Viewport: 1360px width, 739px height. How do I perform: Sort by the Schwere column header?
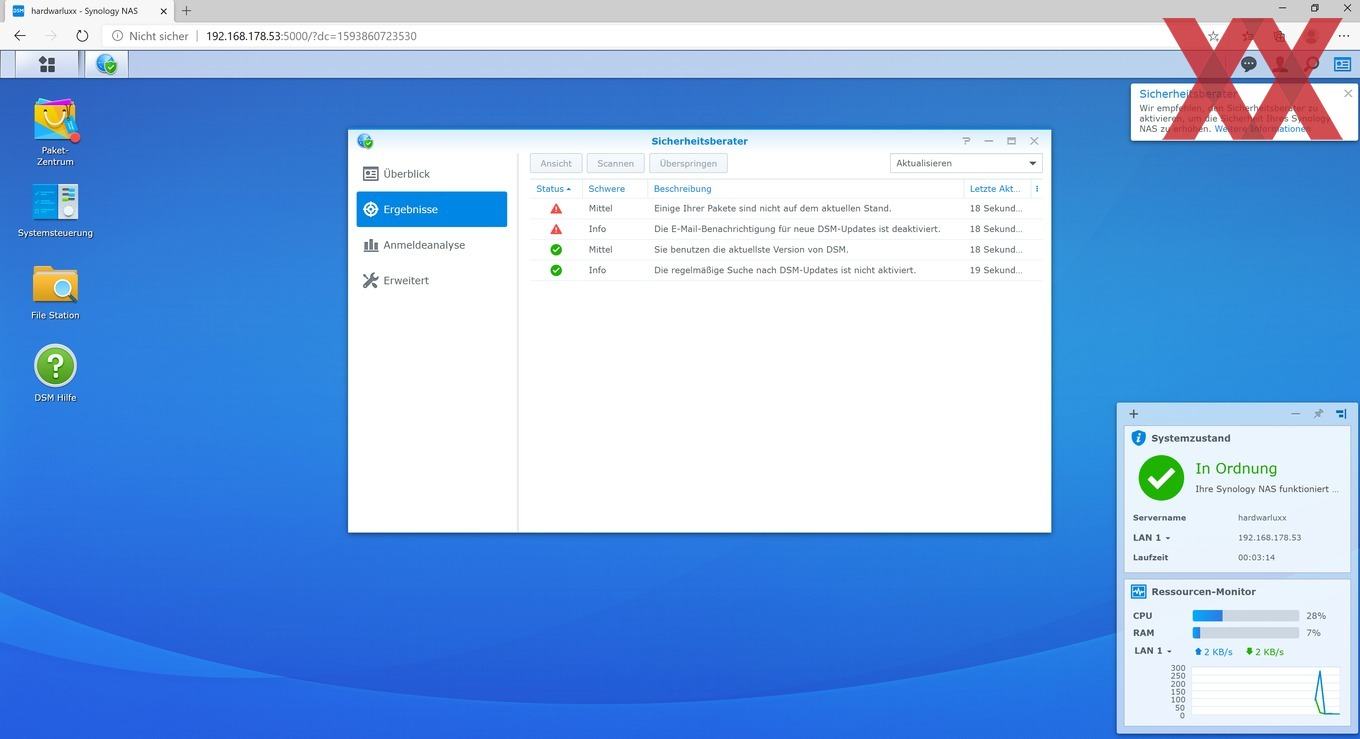coord(614,188)
